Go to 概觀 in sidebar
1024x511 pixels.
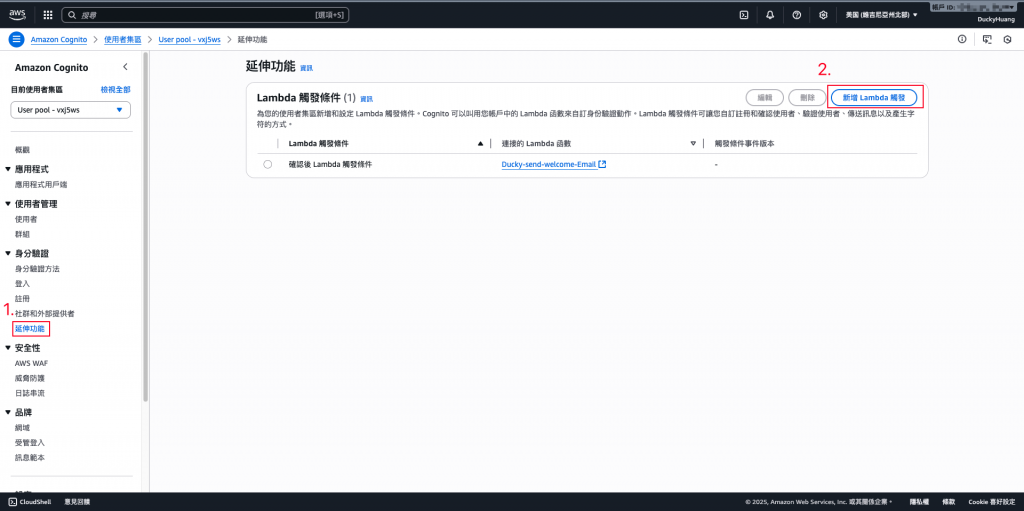22,150
